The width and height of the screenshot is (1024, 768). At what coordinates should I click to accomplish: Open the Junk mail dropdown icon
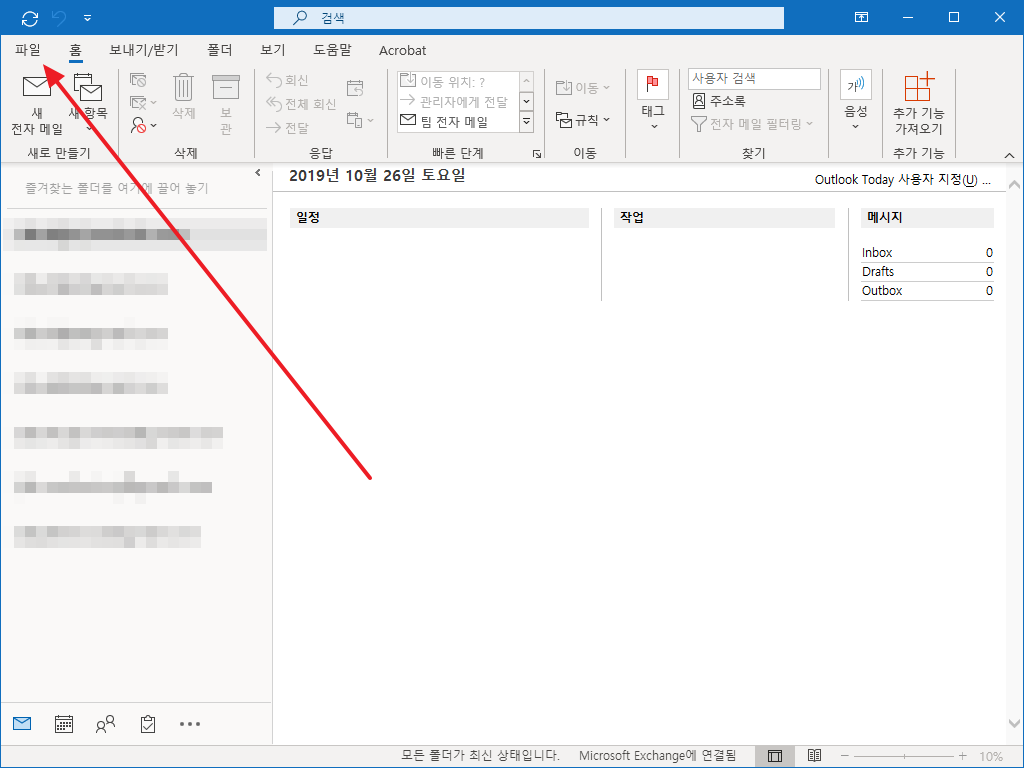143,125
